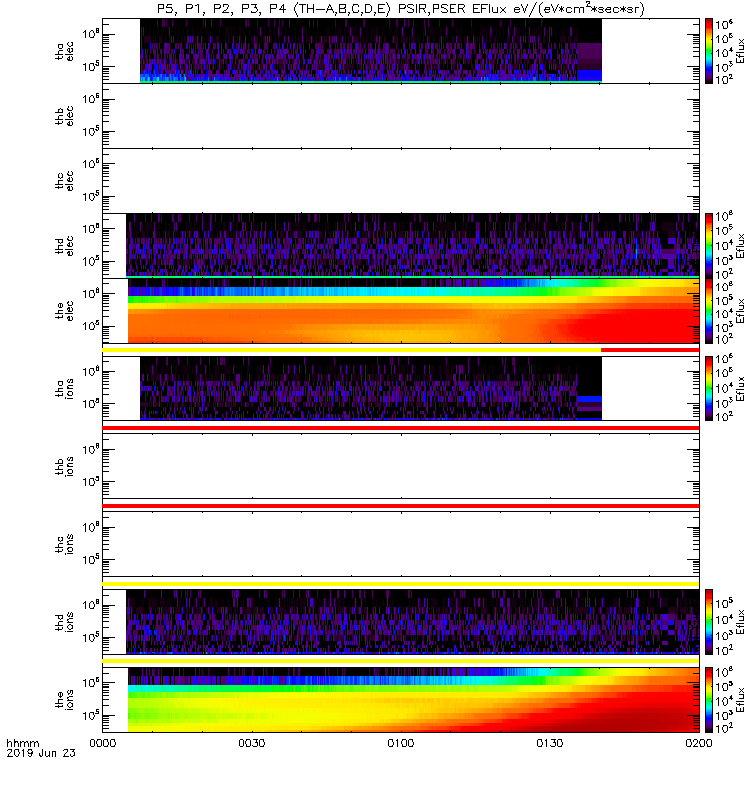The width and height of the screenshot is (750, 800).
Task: Select the 'thd ions' axis label
Action: (x=65, y=622)
